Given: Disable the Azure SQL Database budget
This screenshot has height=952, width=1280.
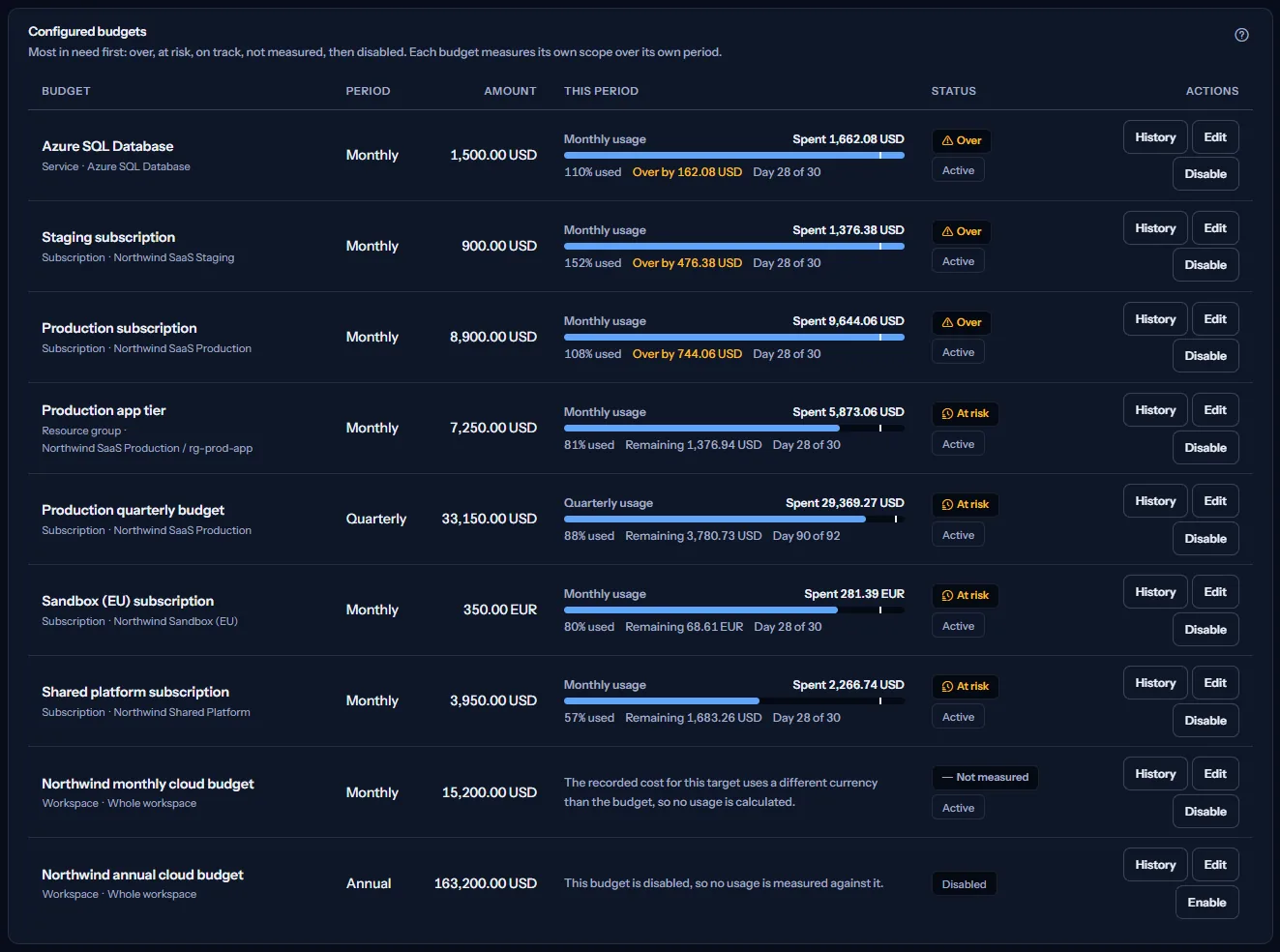Looking at the screenshot, I should pos(1206,174).
